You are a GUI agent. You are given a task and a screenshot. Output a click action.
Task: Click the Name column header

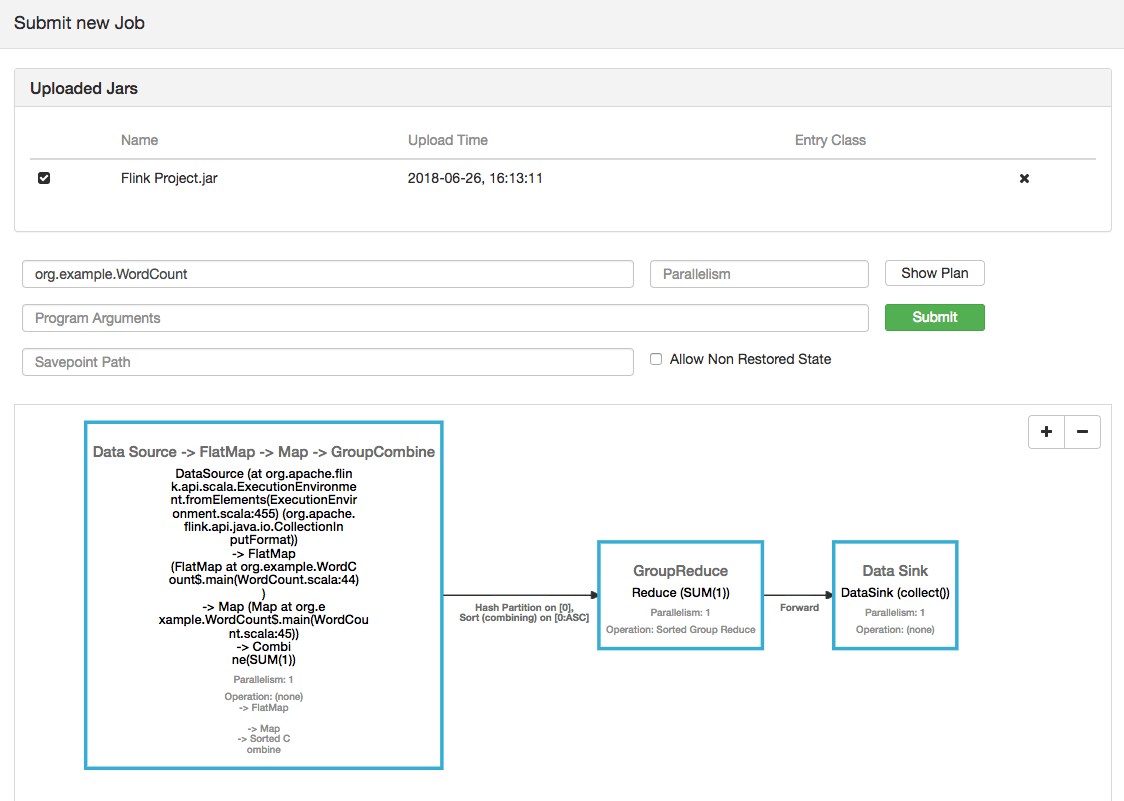[x=139, y=140]
